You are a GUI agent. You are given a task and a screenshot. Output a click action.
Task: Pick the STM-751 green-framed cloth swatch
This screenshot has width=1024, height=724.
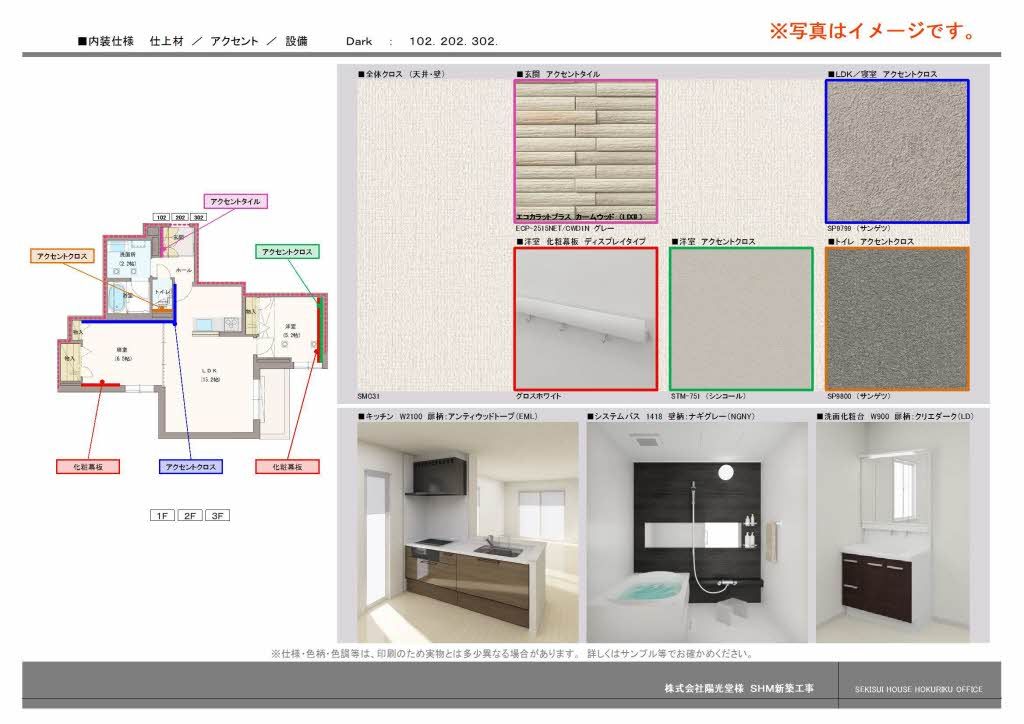tap(741, 318)
